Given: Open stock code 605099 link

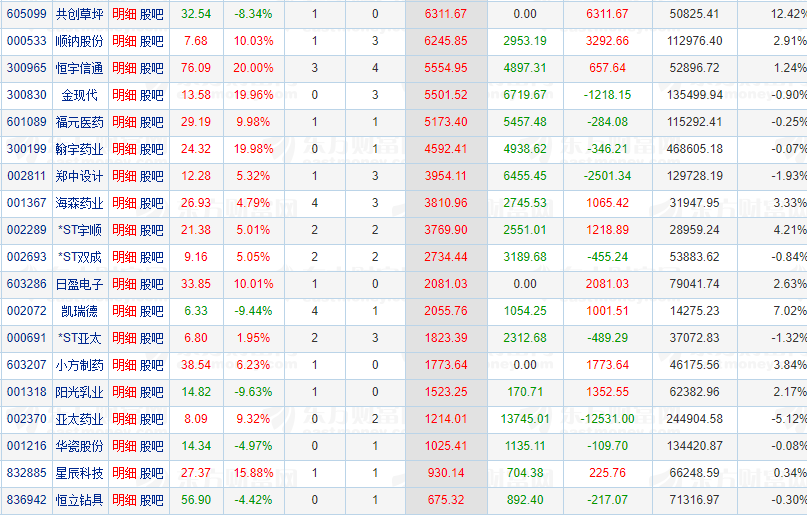Looking at the screenshot, I should (x=26, y=14).
